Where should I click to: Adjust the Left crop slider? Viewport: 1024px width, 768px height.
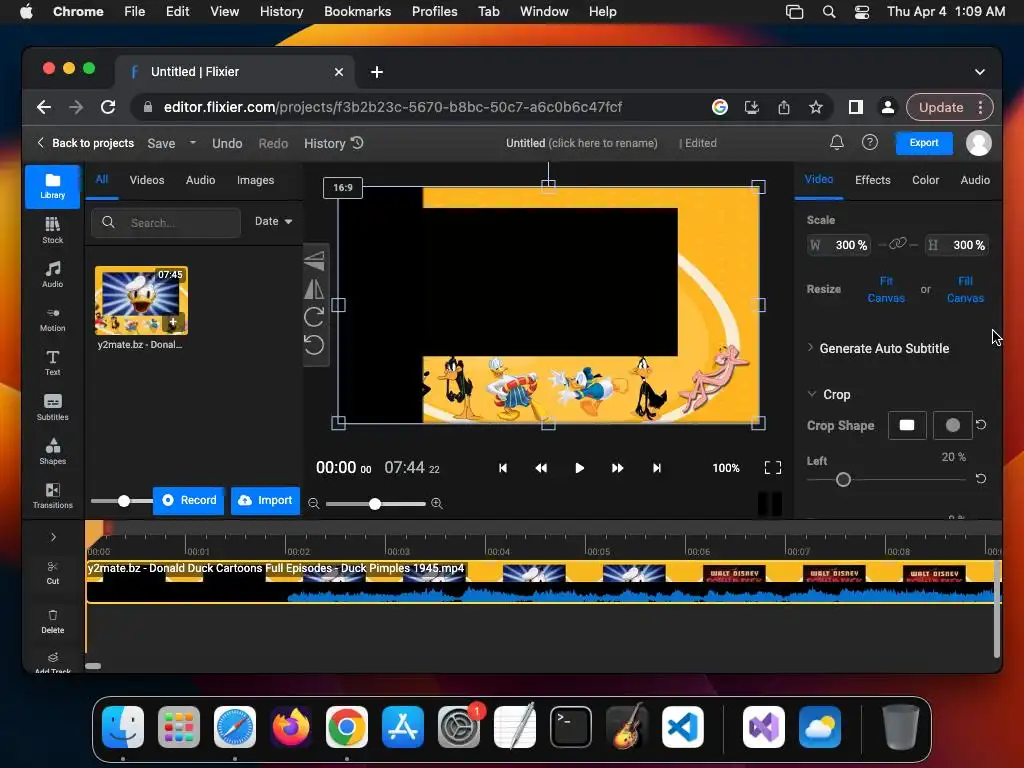click(x=843, y=480)
